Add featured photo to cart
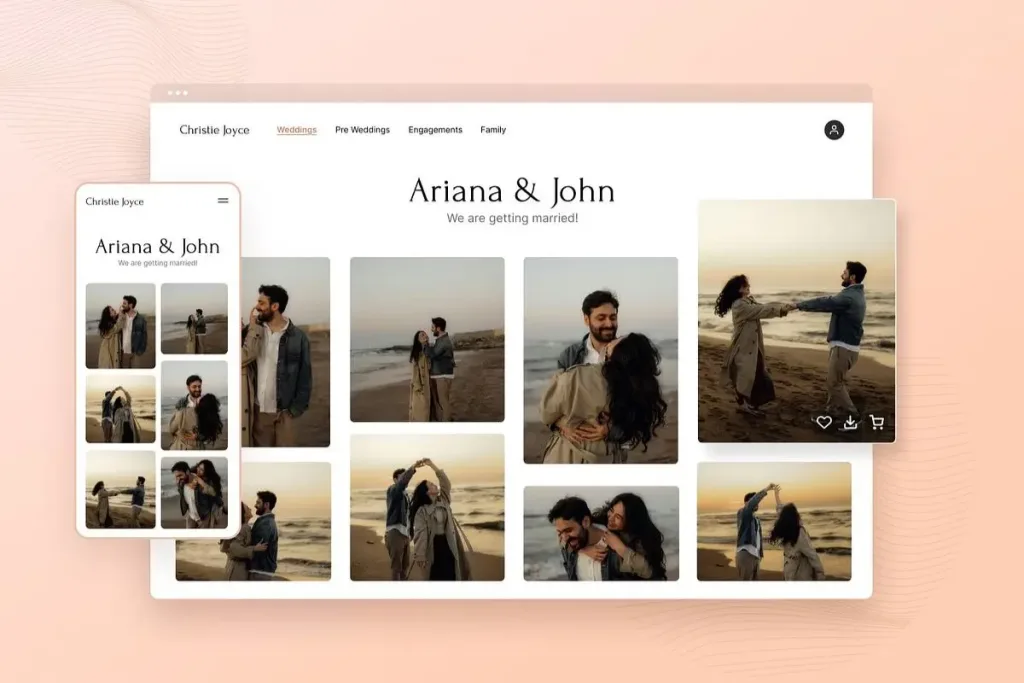This screenshot has width=1024, height=683. pyautogui.click(x=877, y=422)
